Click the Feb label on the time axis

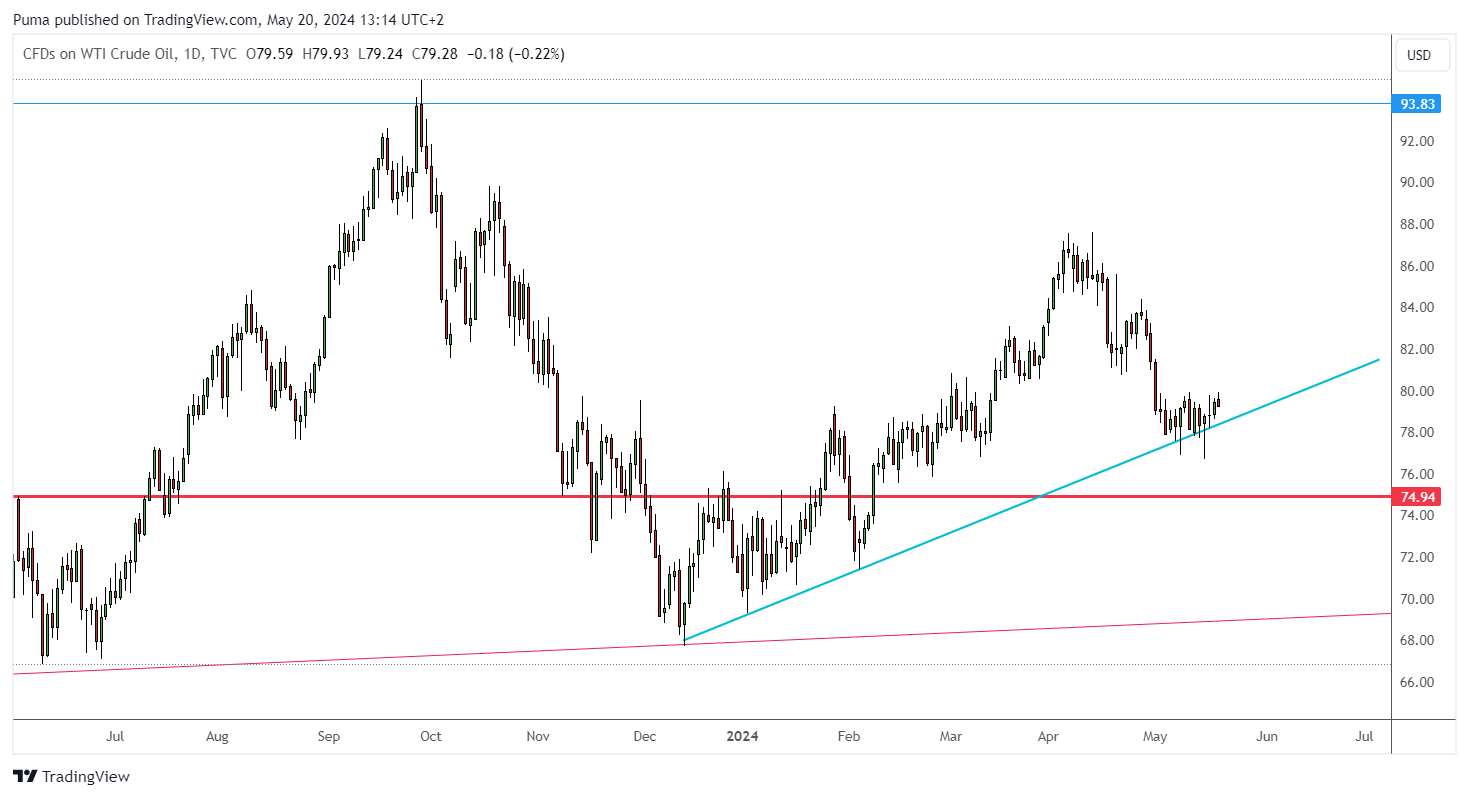tap(848, 737)
